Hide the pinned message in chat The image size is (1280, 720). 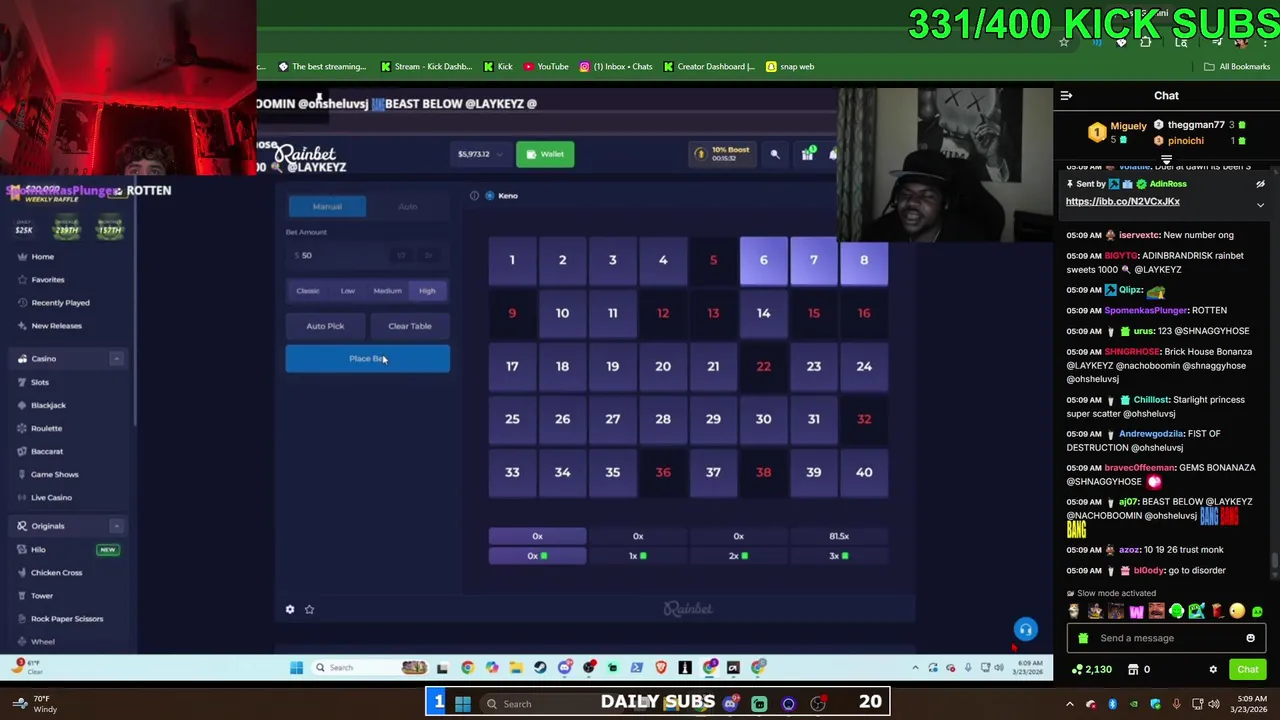click(x=1260, y=184)
